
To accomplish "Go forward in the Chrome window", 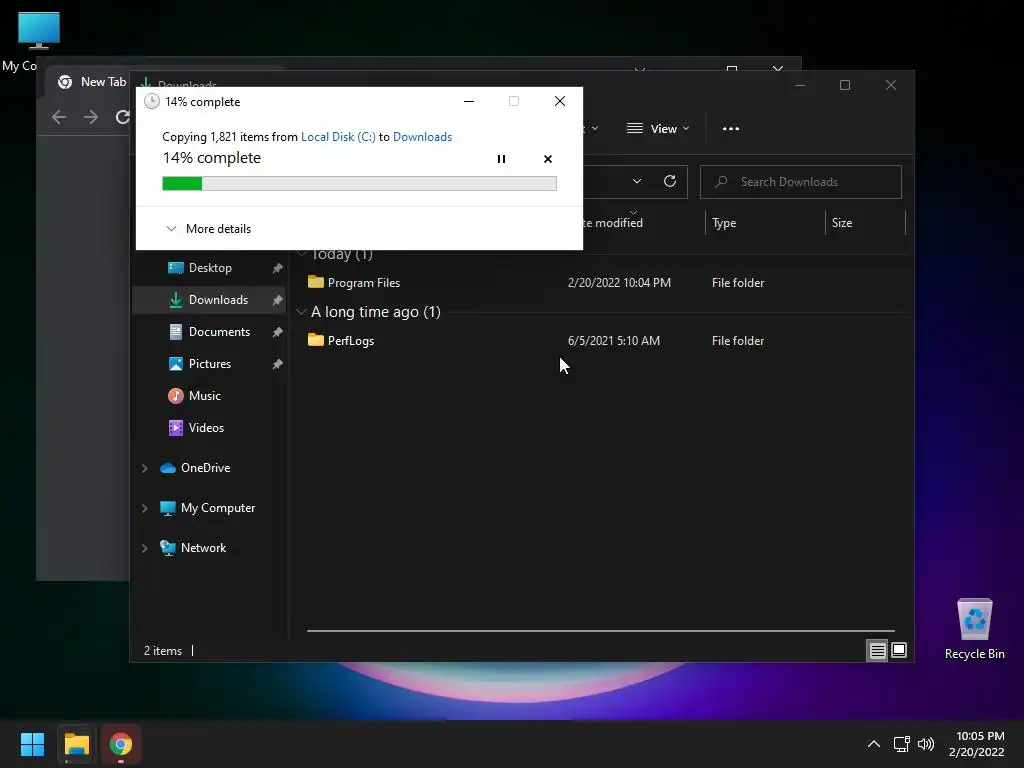I will (91, 117).
